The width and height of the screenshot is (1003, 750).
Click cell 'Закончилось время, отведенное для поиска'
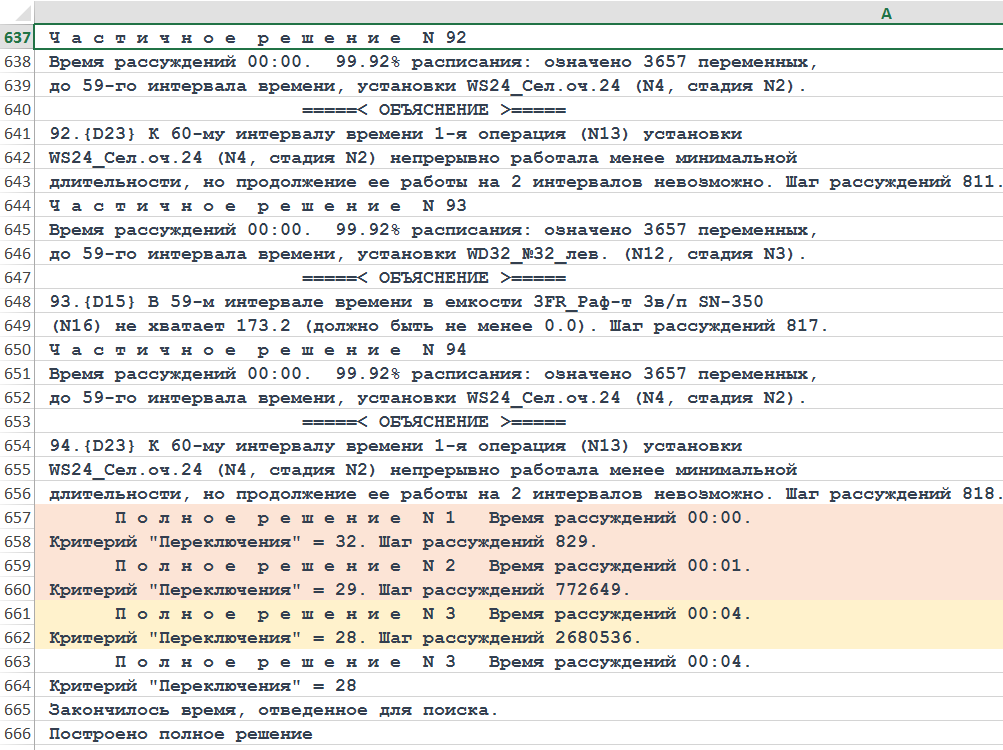tap(273, 710)
